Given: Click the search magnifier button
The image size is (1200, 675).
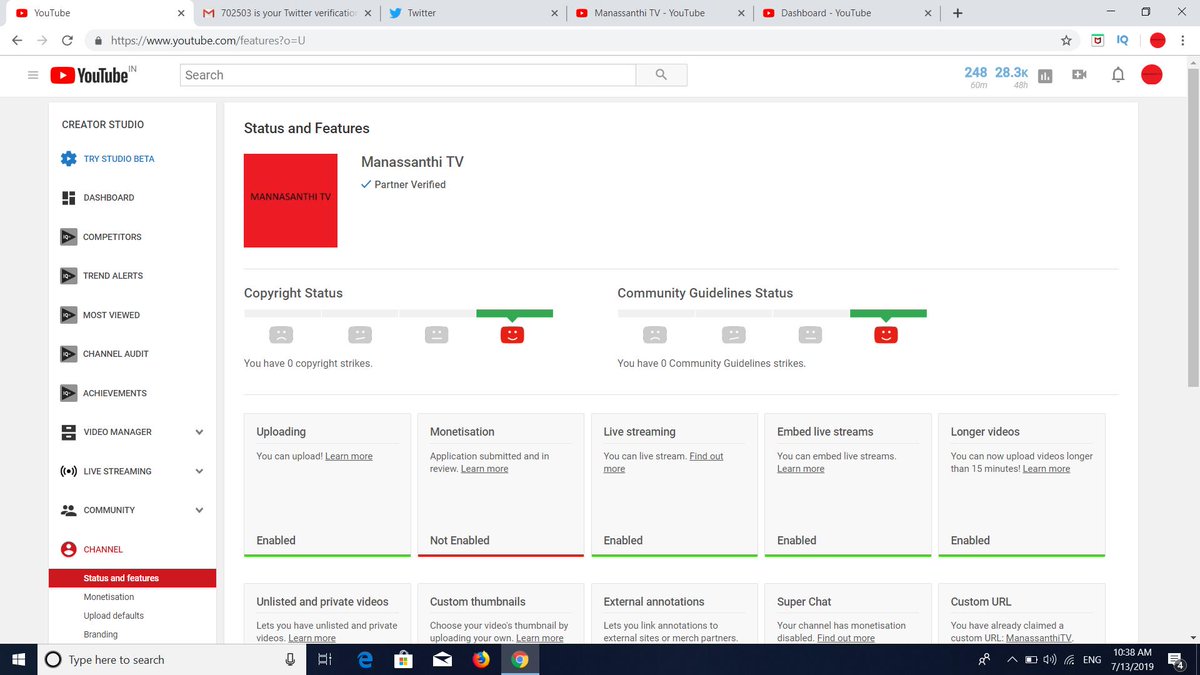Looking at the screenshot, I should pos(661,75).
